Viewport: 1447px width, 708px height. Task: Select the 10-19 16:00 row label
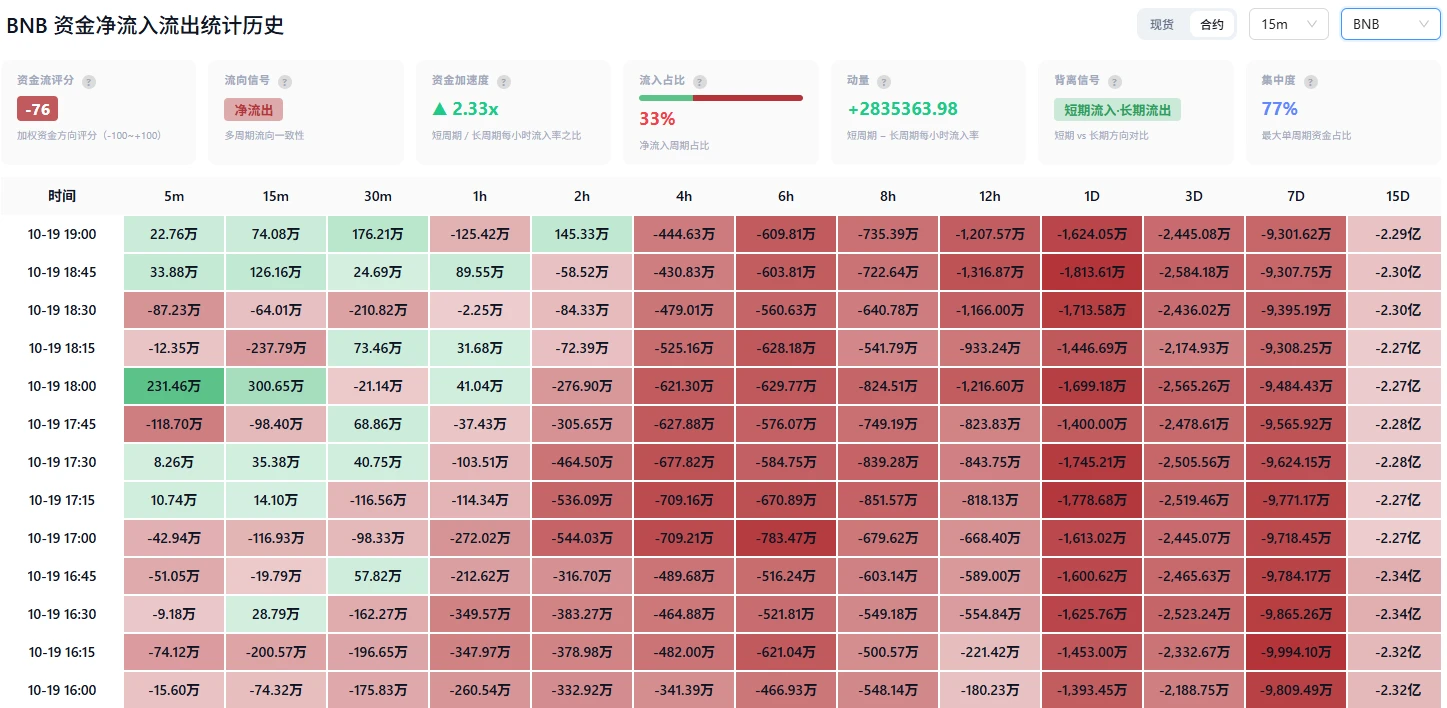62,690
